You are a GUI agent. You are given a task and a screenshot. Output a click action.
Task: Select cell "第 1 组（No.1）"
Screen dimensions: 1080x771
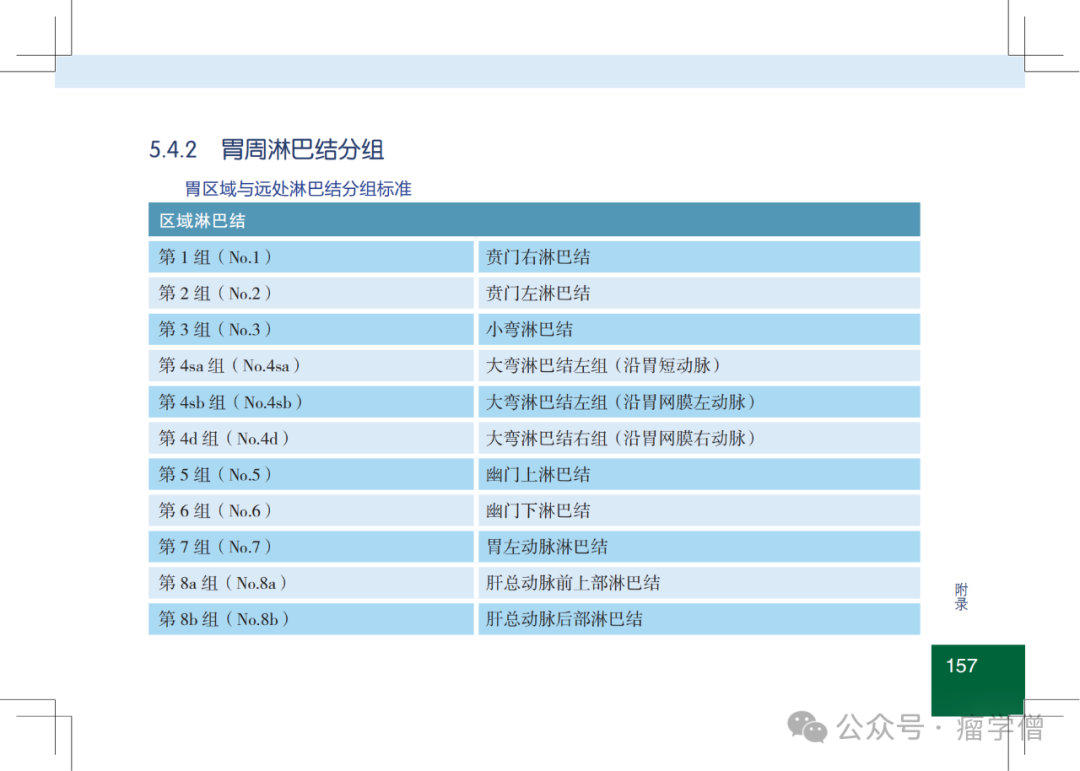coord(311,257)
